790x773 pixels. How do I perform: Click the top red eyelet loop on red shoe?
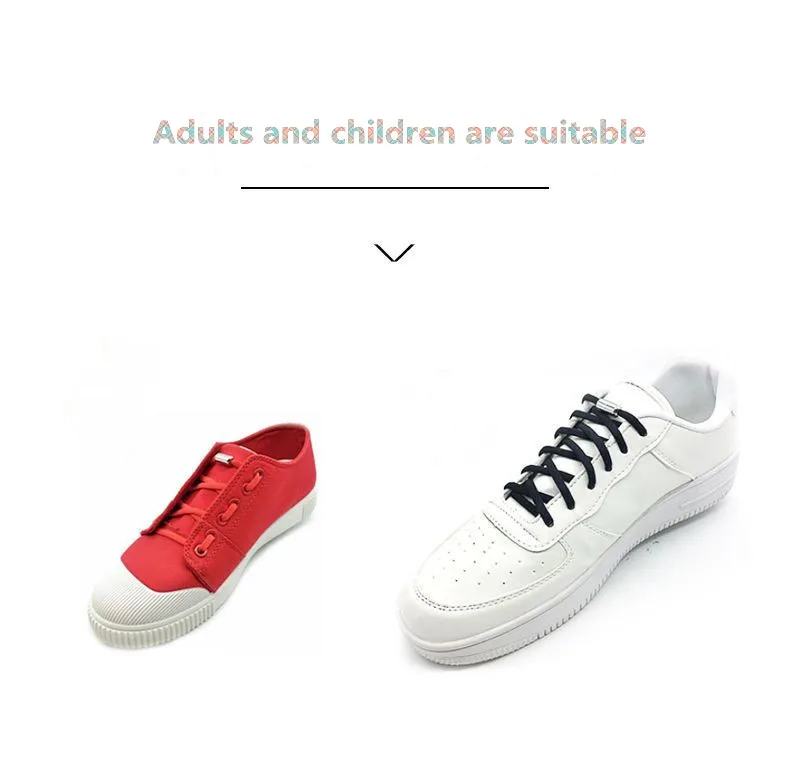(x=250, y=480)
